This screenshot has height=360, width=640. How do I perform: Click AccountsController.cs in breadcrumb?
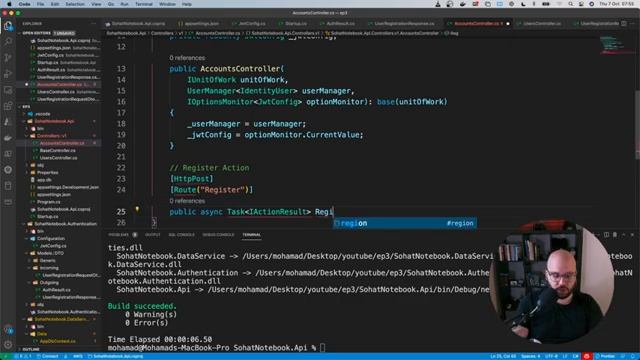(x=218, y=33)
